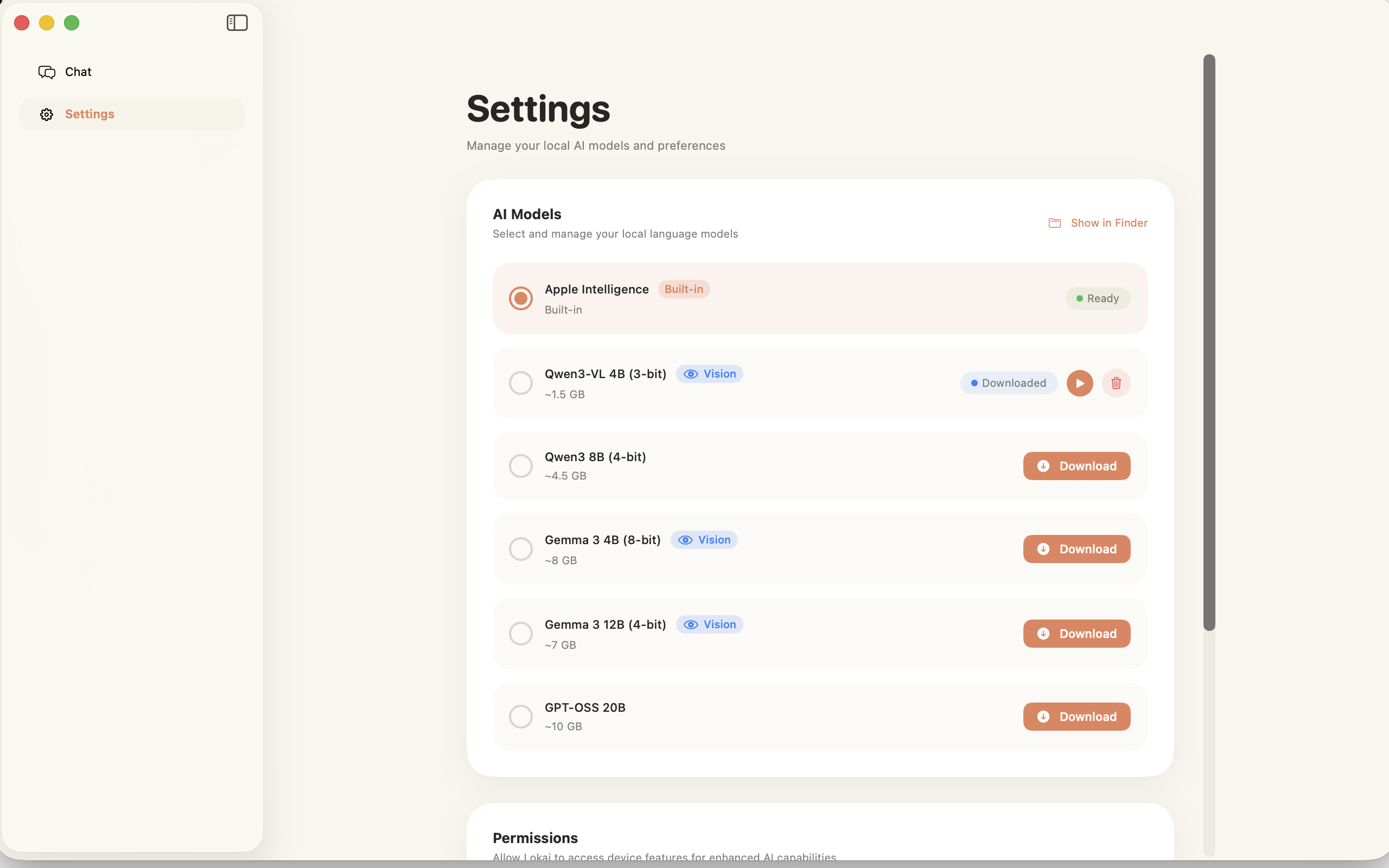Click the Chat icon in the sidebar
Screen dimensions: 1389x868
(x=47, y=72)
